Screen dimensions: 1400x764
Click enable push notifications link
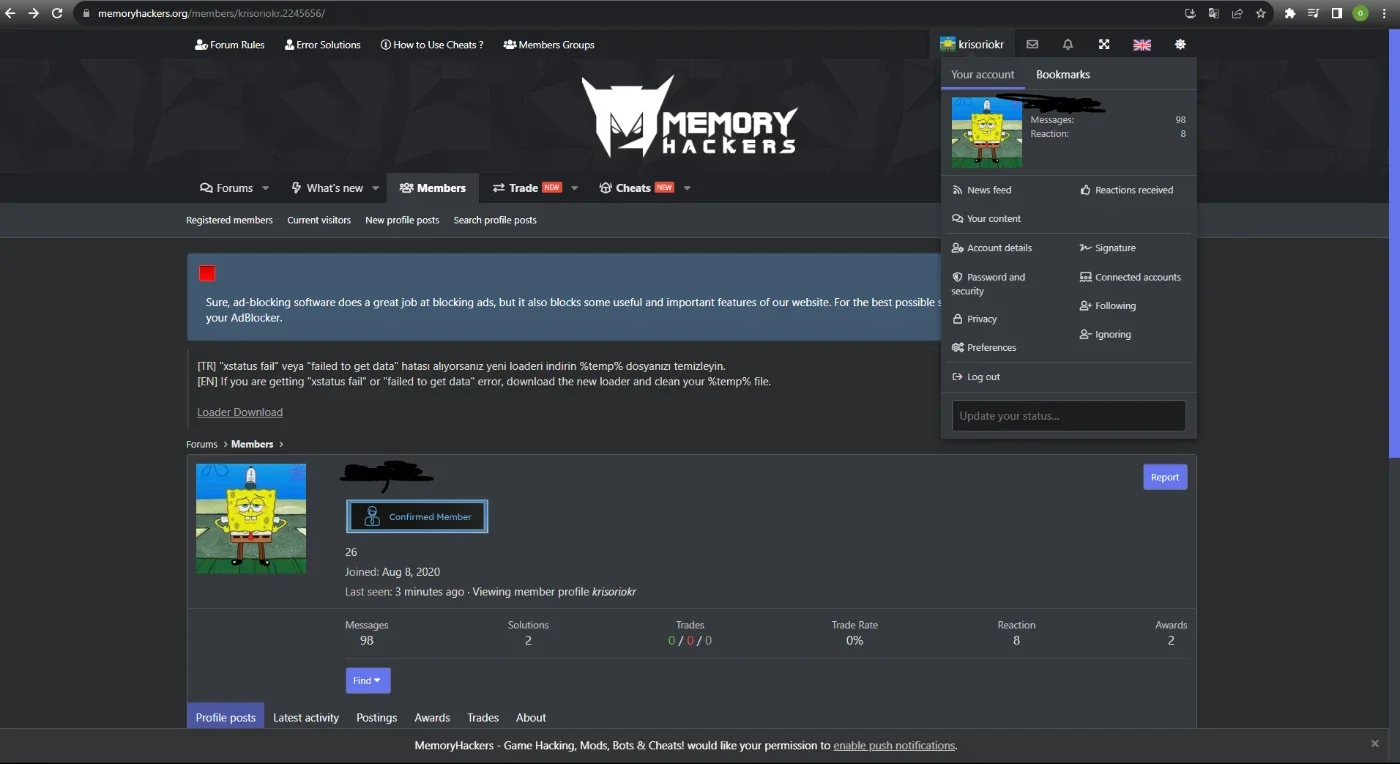(895, 745)
